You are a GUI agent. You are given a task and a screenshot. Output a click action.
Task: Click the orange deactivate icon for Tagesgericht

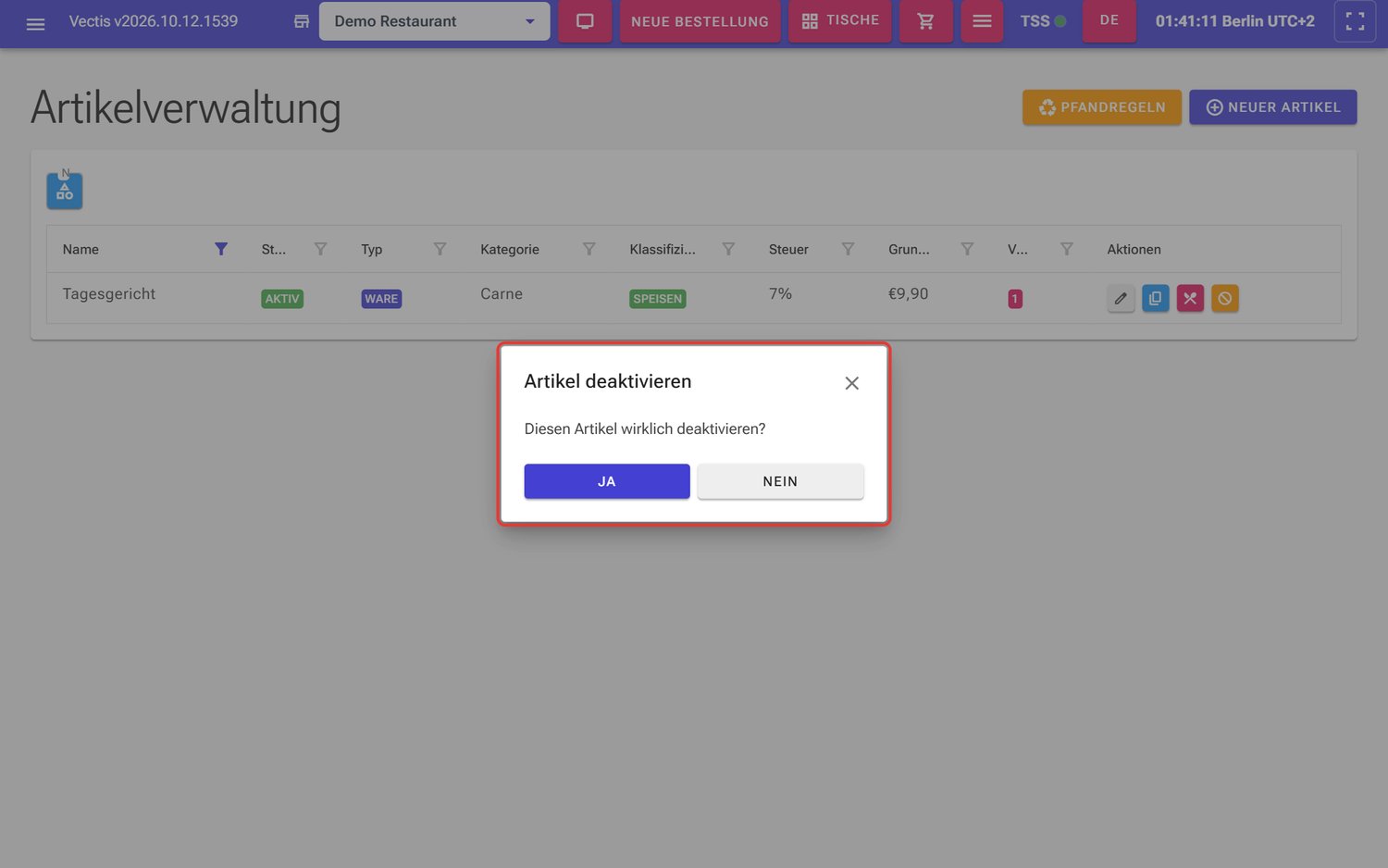pyautogui.click(x=1224, y=298)
